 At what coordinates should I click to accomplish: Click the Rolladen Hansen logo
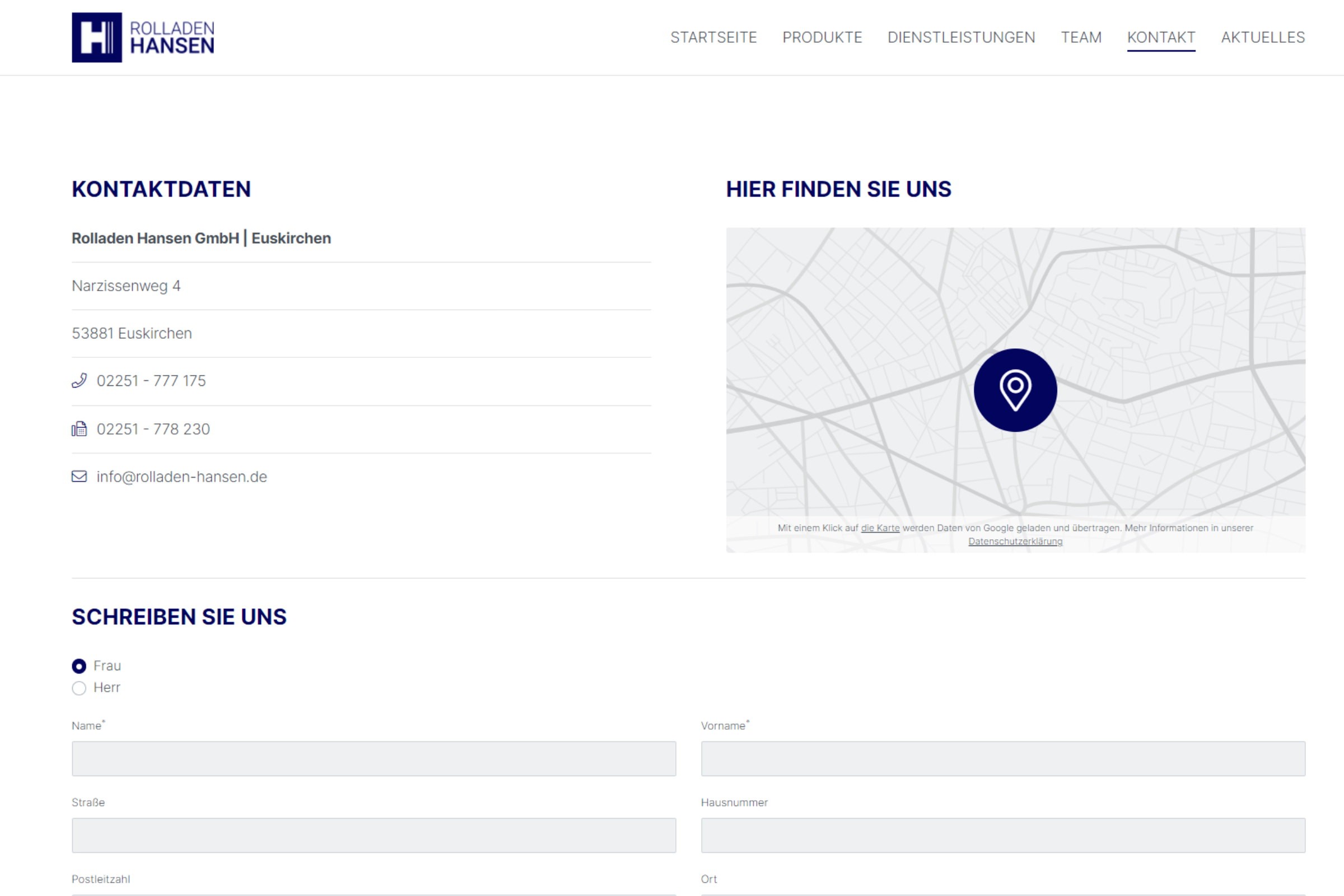143,37
